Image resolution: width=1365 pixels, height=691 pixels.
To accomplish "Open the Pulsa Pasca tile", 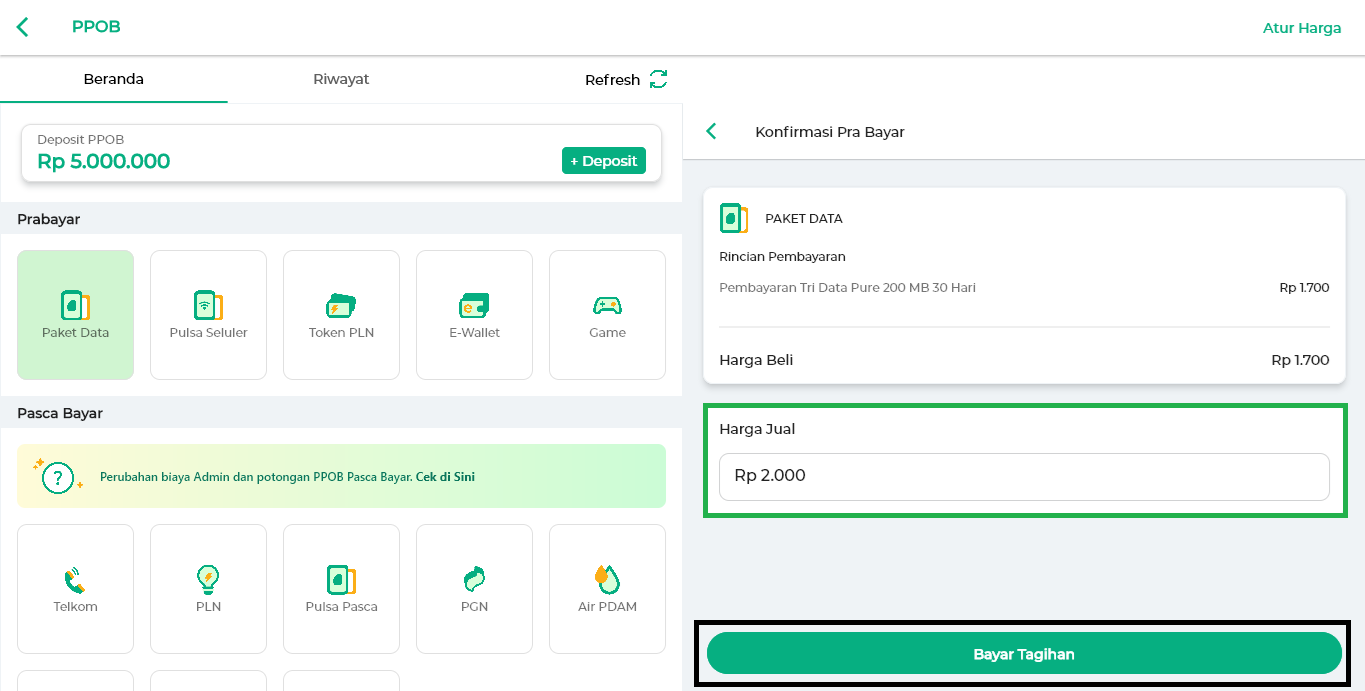I will tap(341, 589).
